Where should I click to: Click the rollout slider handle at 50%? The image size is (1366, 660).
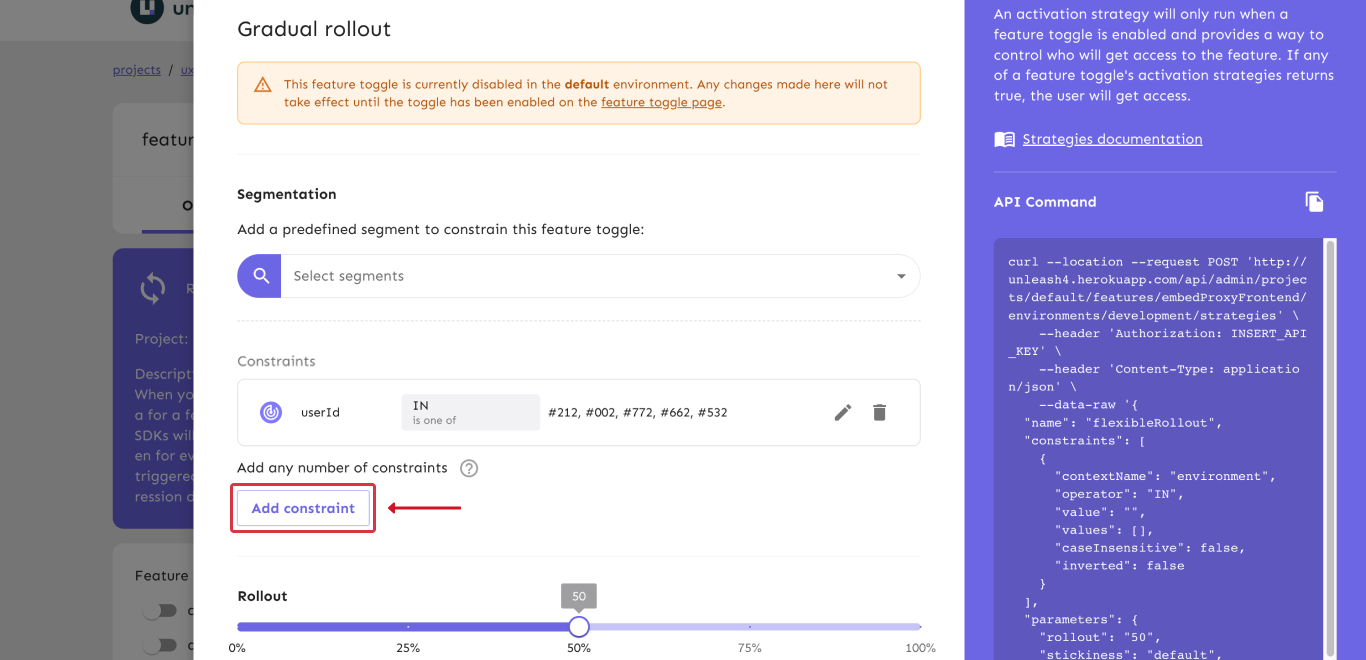pyautogui.click(x=579, y=627)
